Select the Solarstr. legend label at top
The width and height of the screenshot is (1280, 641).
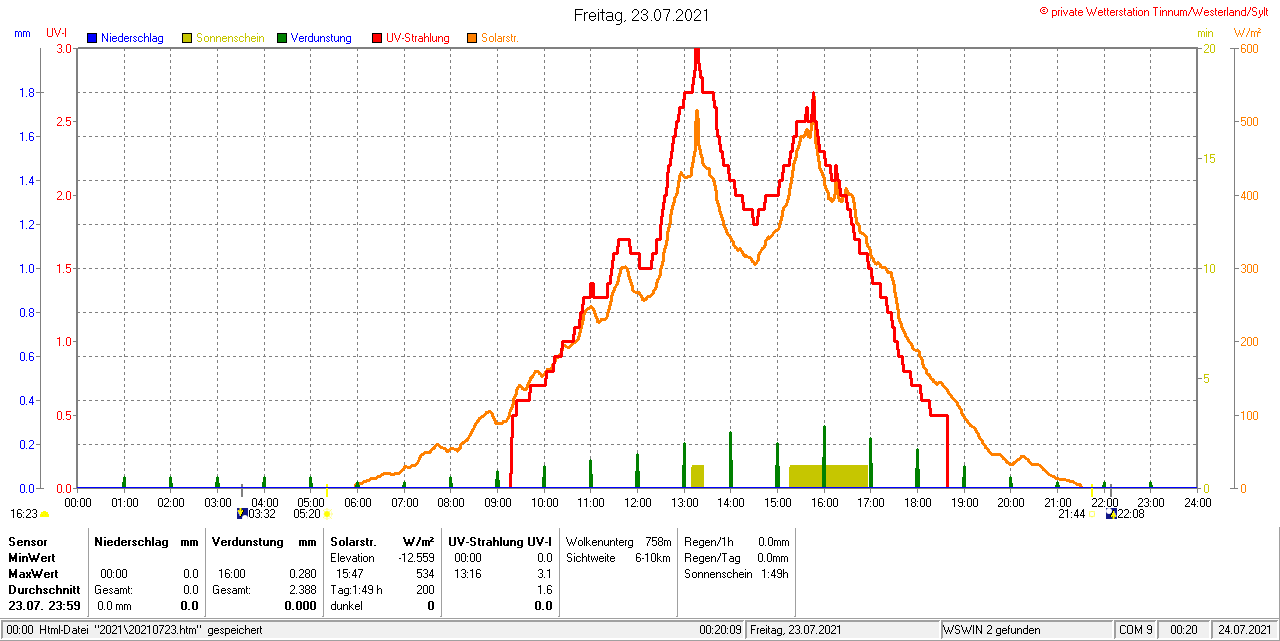pyautogui.click(x=500, y=38)
